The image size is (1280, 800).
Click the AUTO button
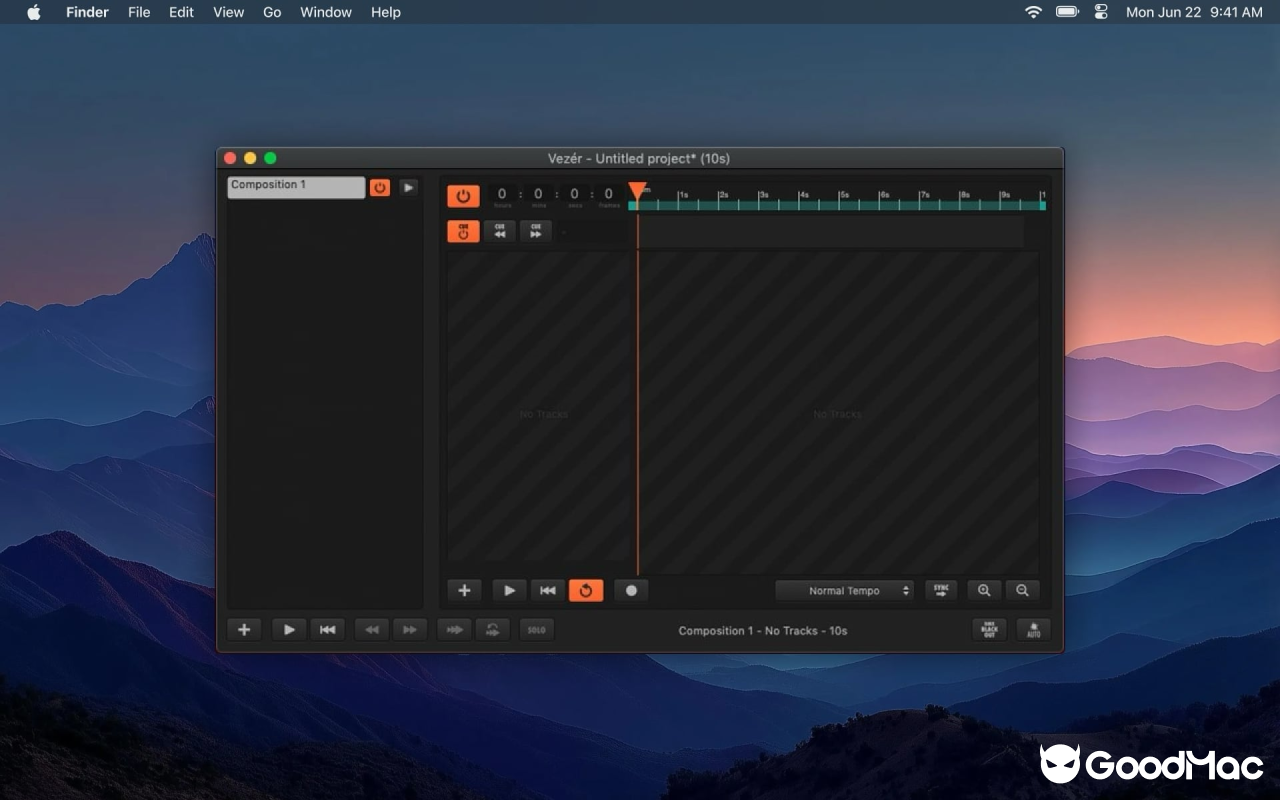[x=1034, y=629]
